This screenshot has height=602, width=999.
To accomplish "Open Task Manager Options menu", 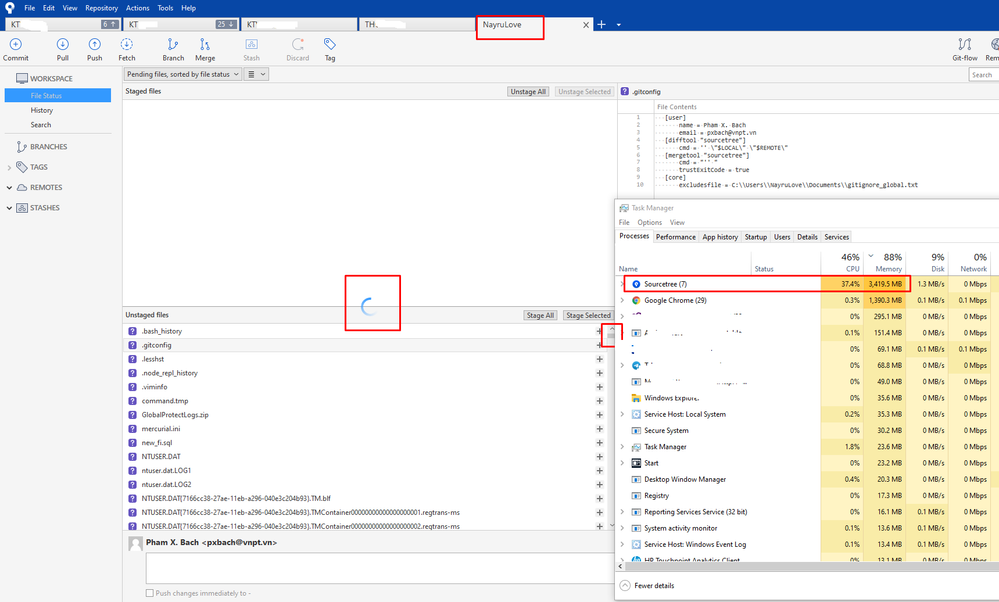I will coord(649,222).
